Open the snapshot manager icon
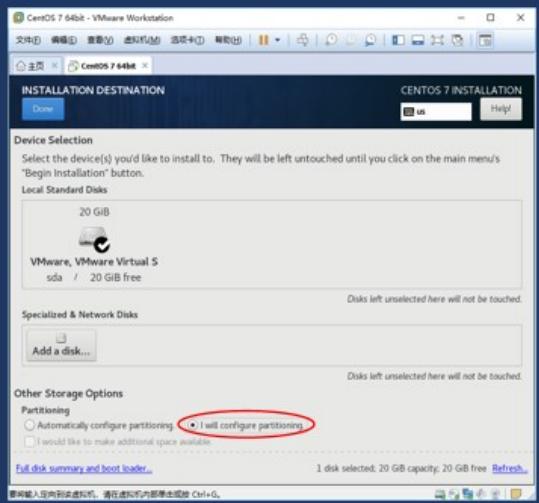 [x=371, y=40]
